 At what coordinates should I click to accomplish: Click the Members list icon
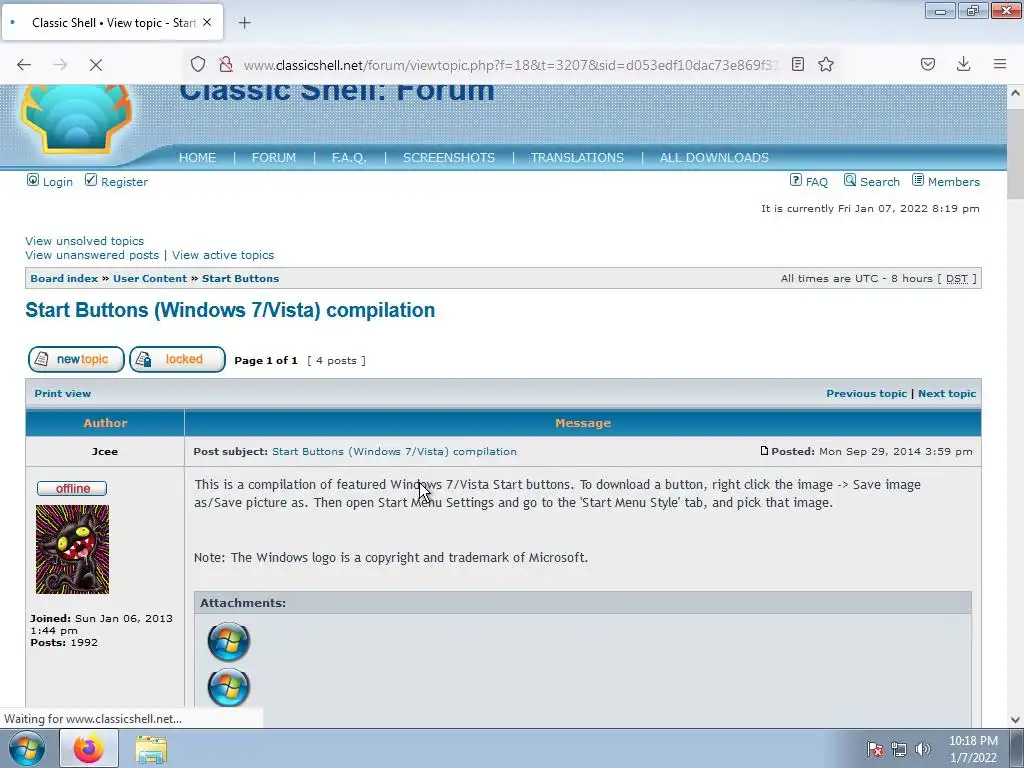918,180
